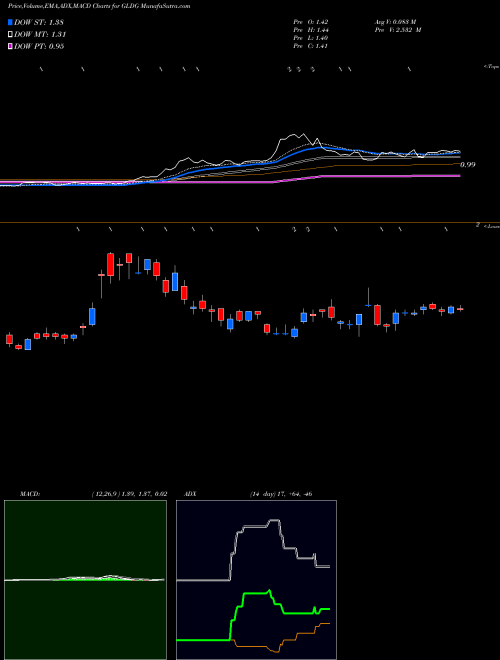Click the 'Pre O: 1.42' open value
Image resolution: width=500 pixels, height=660 pixels.
(x=311, y=22)
